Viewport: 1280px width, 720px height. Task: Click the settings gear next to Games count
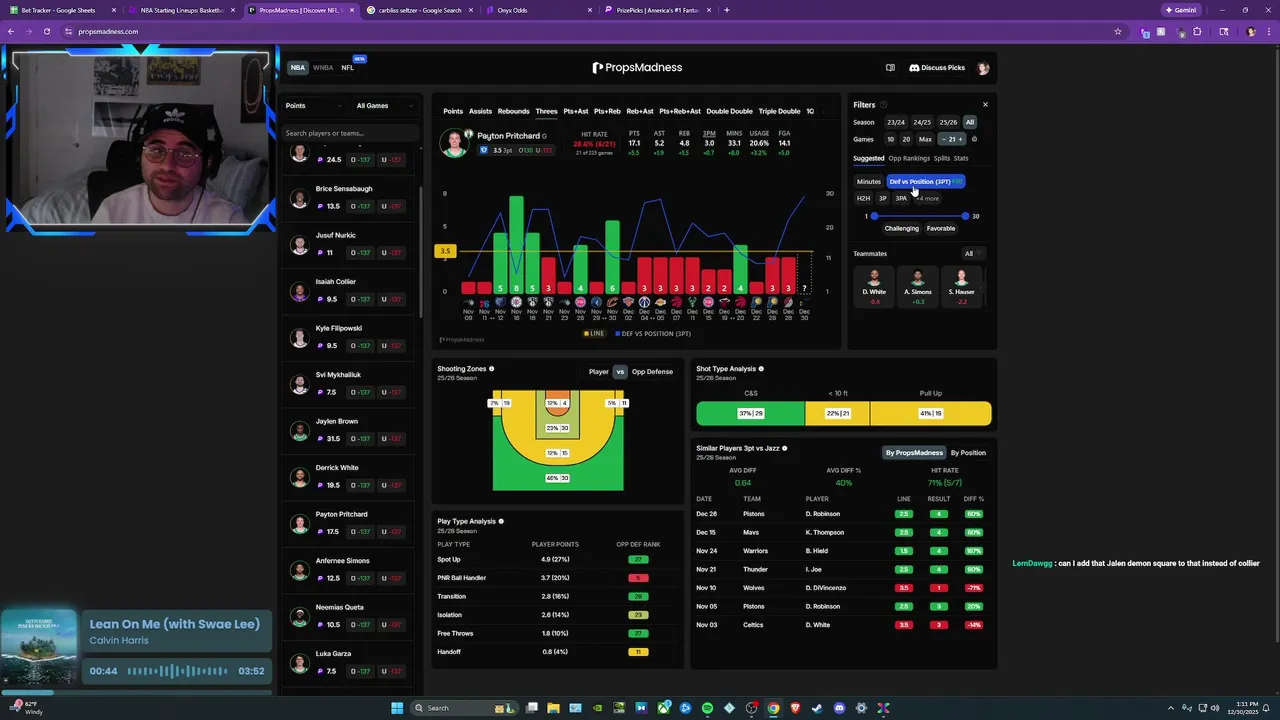[x=974, y=139]
